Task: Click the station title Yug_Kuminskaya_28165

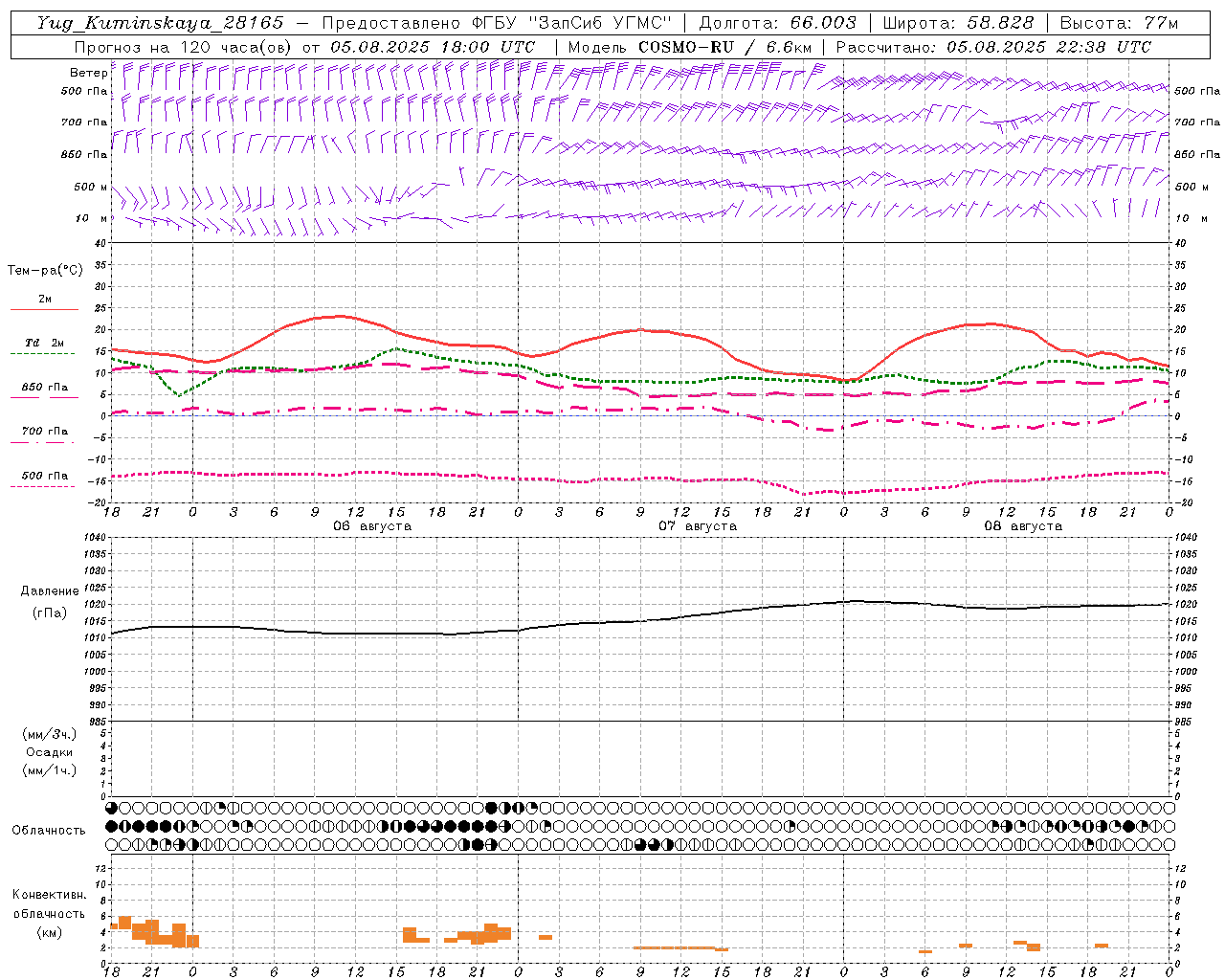Action: [x=161, y=23]
